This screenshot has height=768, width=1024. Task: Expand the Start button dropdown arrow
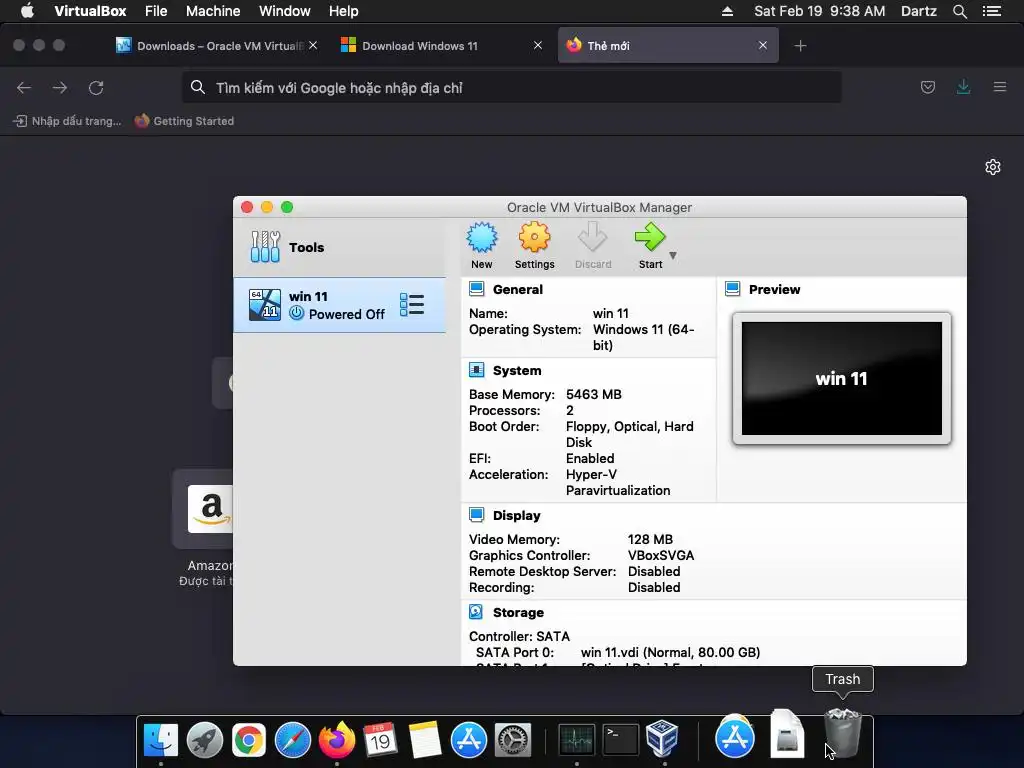coord(673,255)
